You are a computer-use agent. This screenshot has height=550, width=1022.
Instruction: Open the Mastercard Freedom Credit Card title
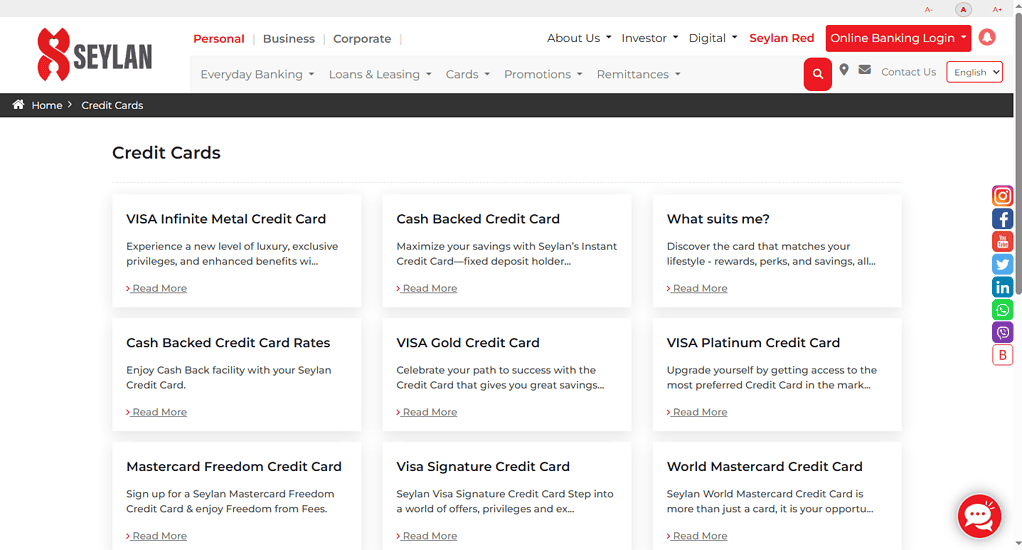(234, 467)
